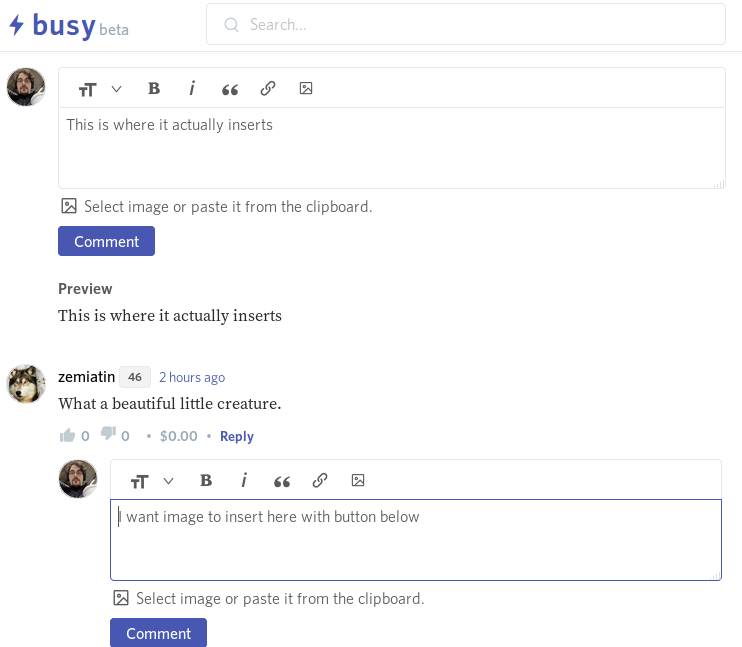
Task: Open the '2 hours ago' comment permalink
Action: (x=192, y=377)
